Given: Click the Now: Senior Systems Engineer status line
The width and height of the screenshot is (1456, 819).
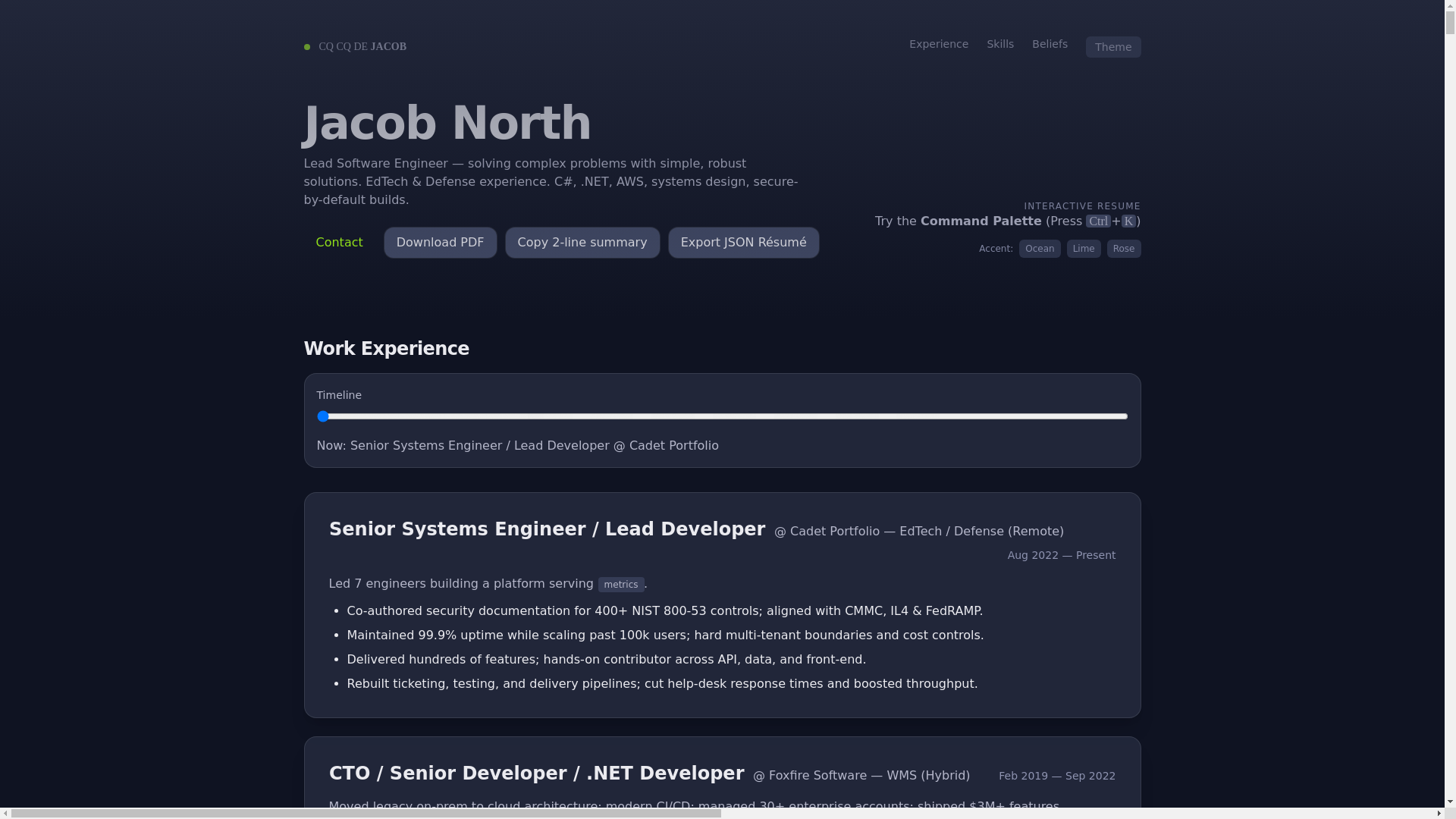Looking at the screenshot, I should click(x=517, y=446).
